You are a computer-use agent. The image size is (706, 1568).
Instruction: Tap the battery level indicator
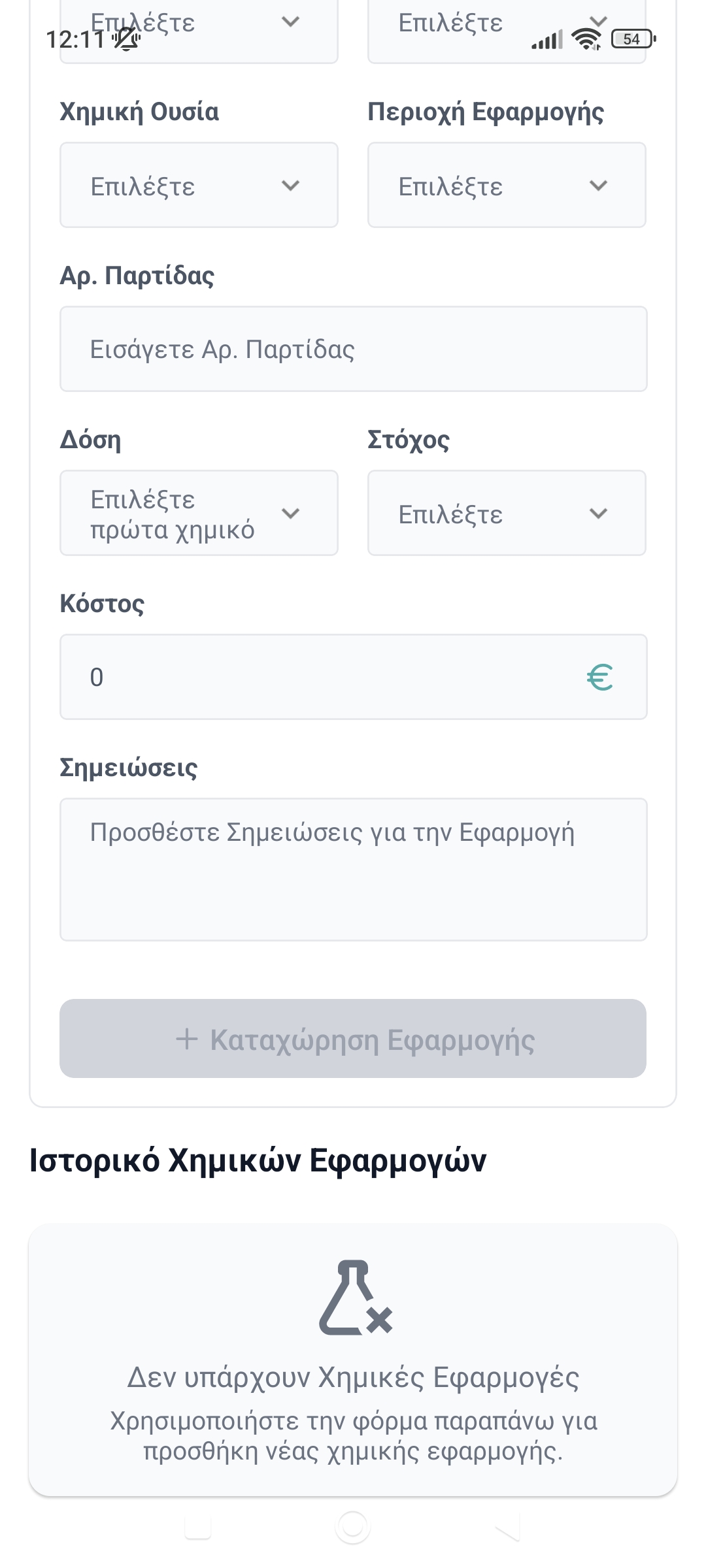point(633,39)
